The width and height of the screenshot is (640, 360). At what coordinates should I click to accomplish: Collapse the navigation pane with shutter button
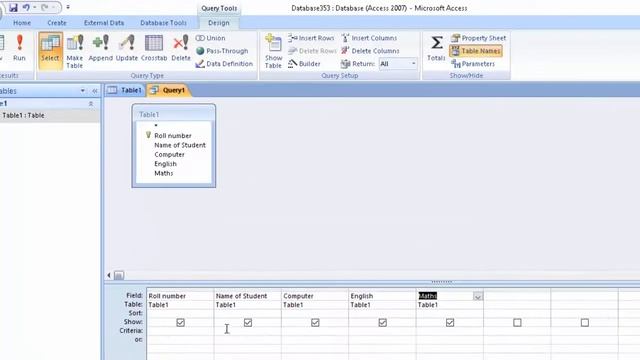95,91
